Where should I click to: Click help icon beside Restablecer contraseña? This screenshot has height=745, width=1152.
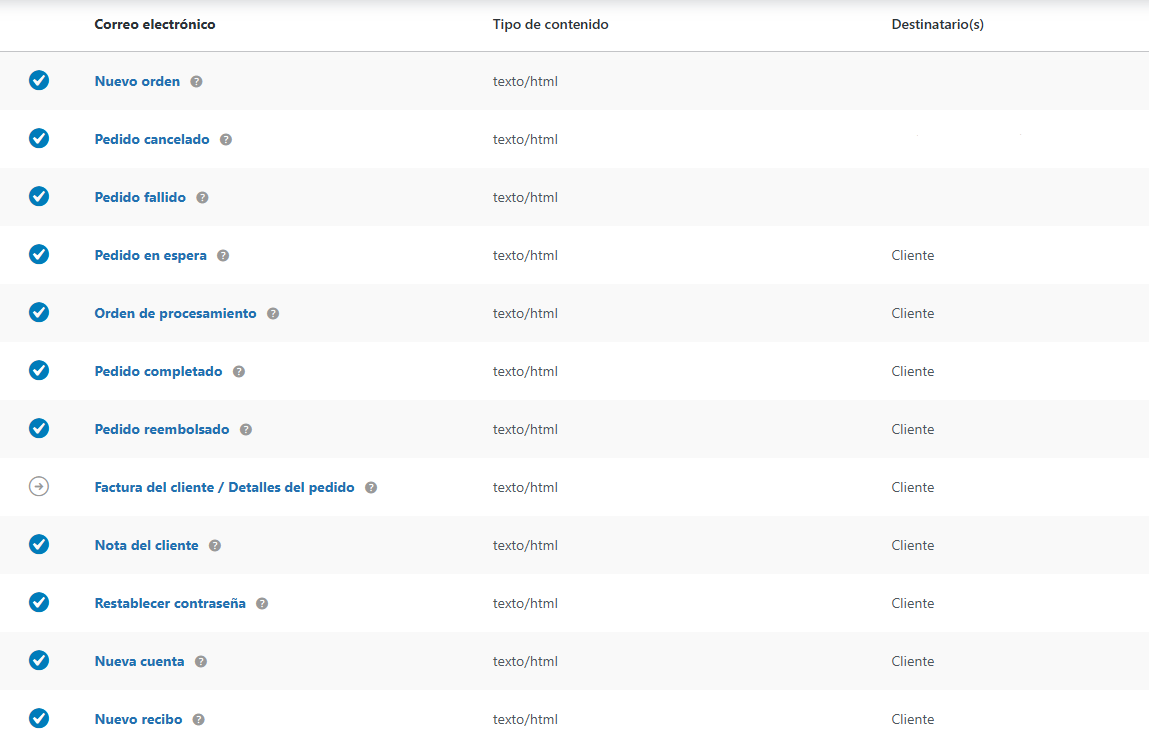coord(261,603)
